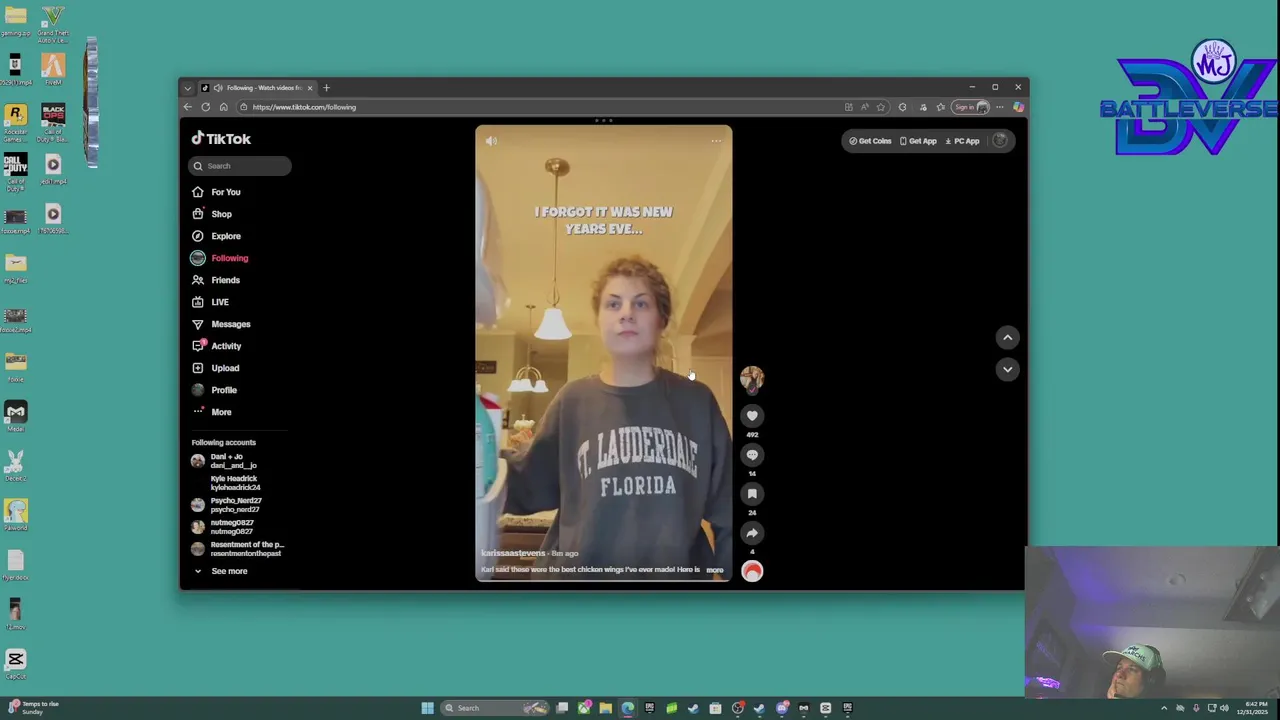Refresh the browser page
1280x720 pixels.
pyautogui.click(x=205, y=107)
